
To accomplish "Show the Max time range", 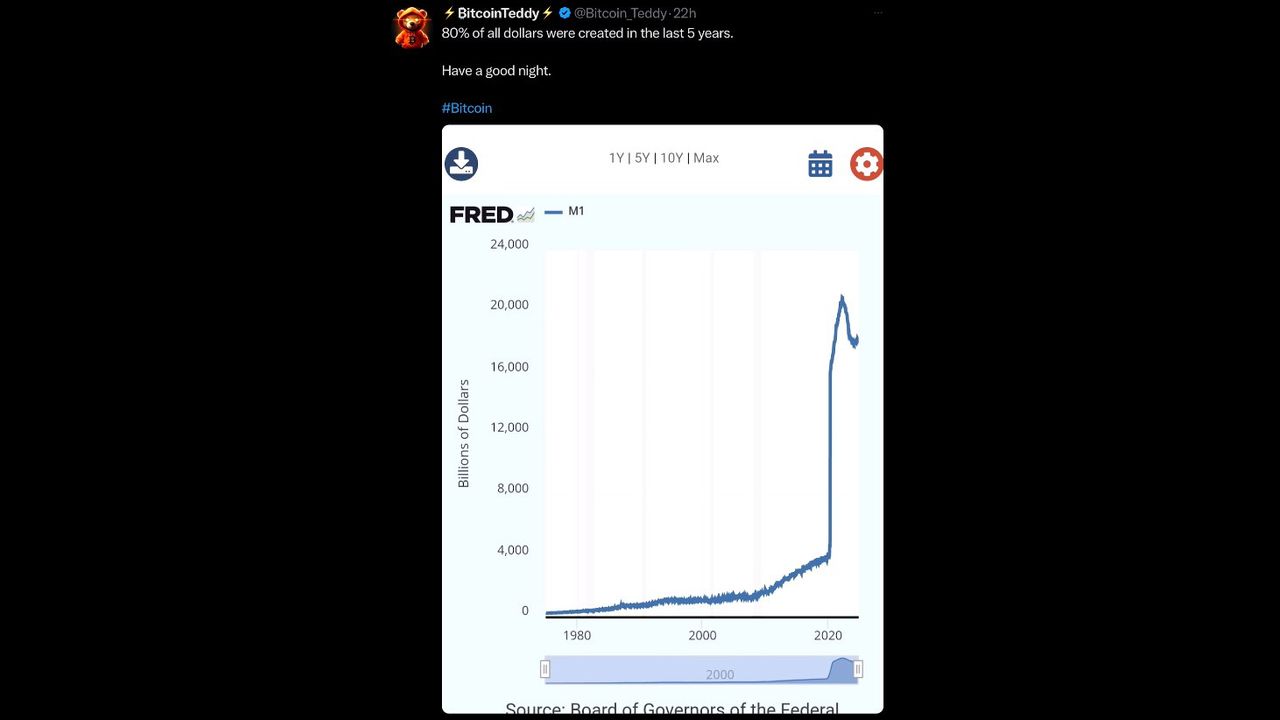I will pos(706,158).
